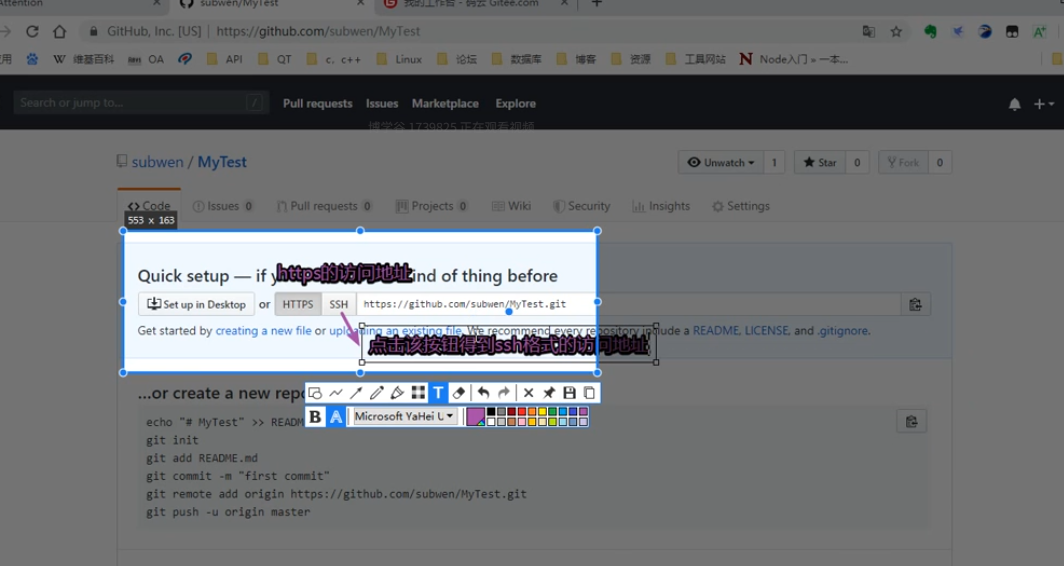Open the LICENSE link
The image size is (1064, 566).
point(767,331)
